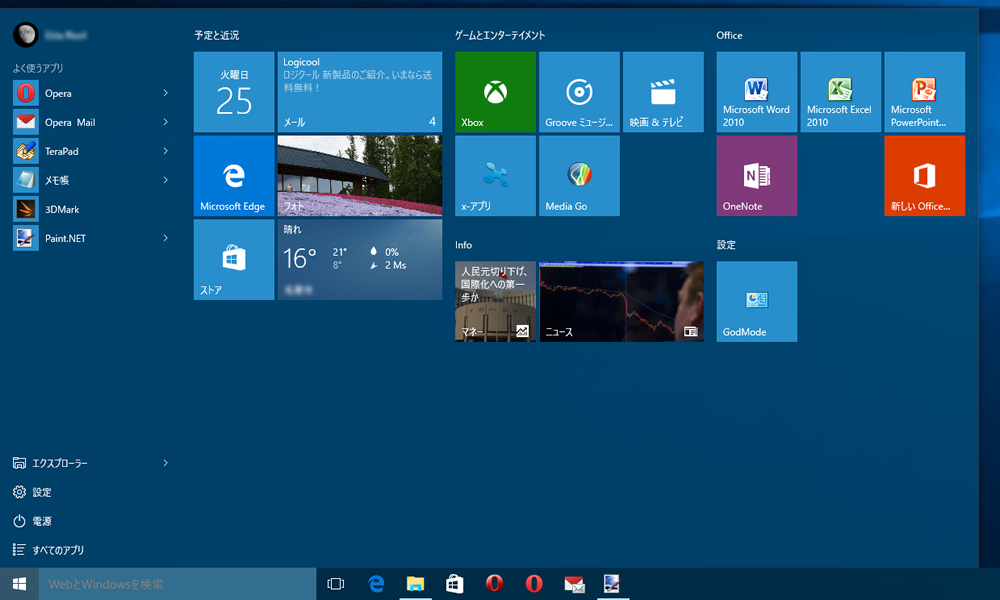Viewport: 1000px width, 600px height.
Task: Open the calendar tile showing 25
Action: coord(233,92)
